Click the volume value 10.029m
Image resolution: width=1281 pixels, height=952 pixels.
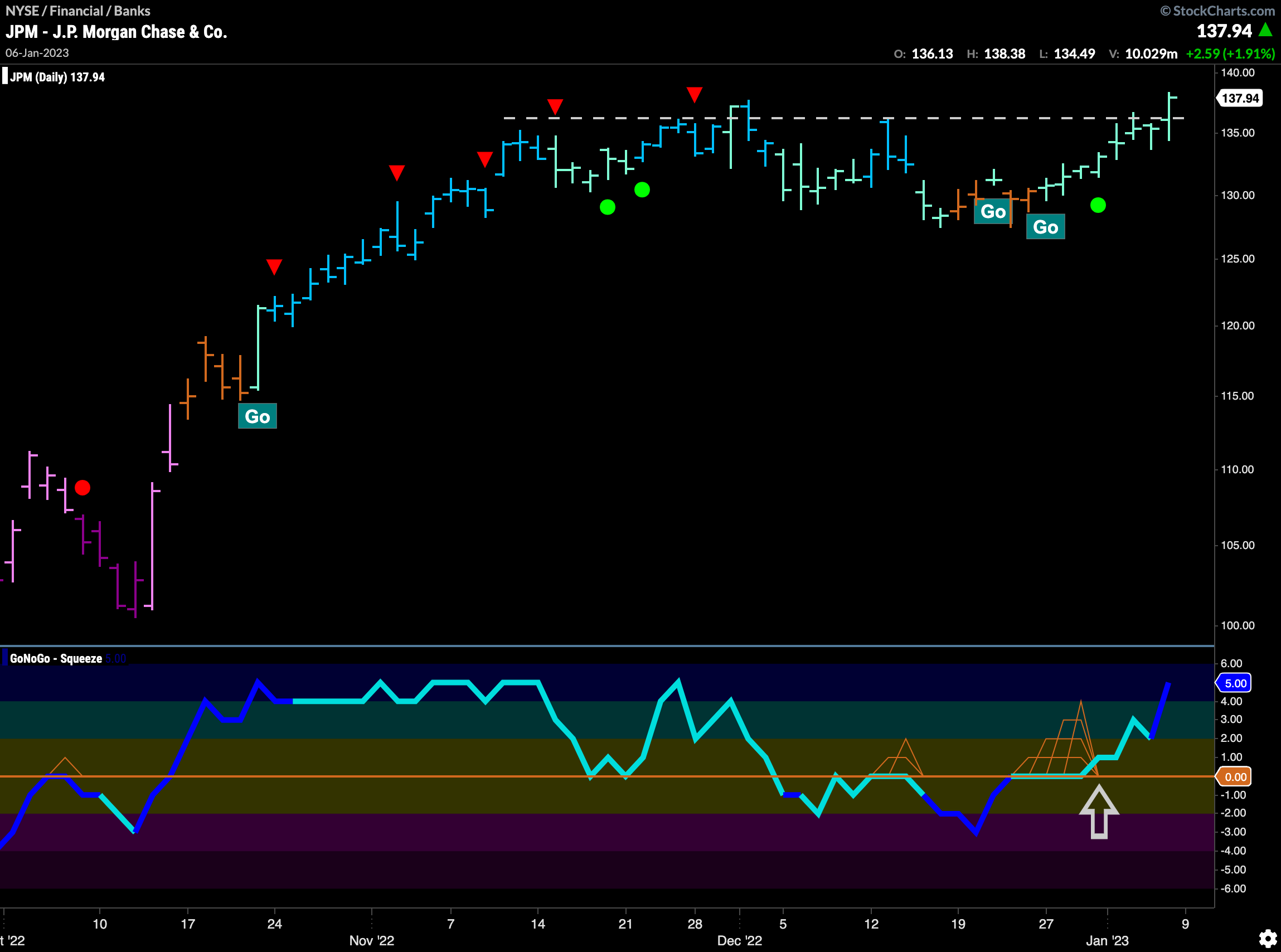[x=1151, y=54]
